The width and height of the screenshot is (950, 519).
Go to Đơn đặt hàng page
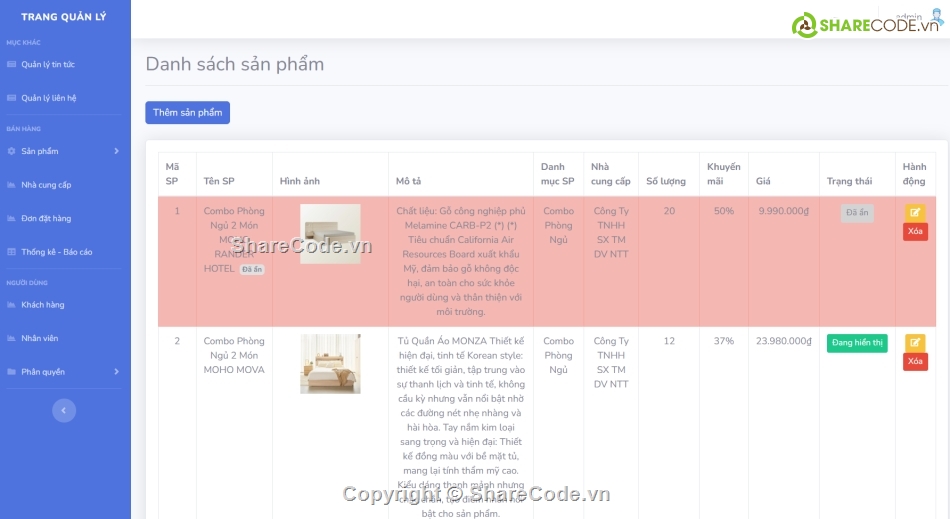(46, 218)
